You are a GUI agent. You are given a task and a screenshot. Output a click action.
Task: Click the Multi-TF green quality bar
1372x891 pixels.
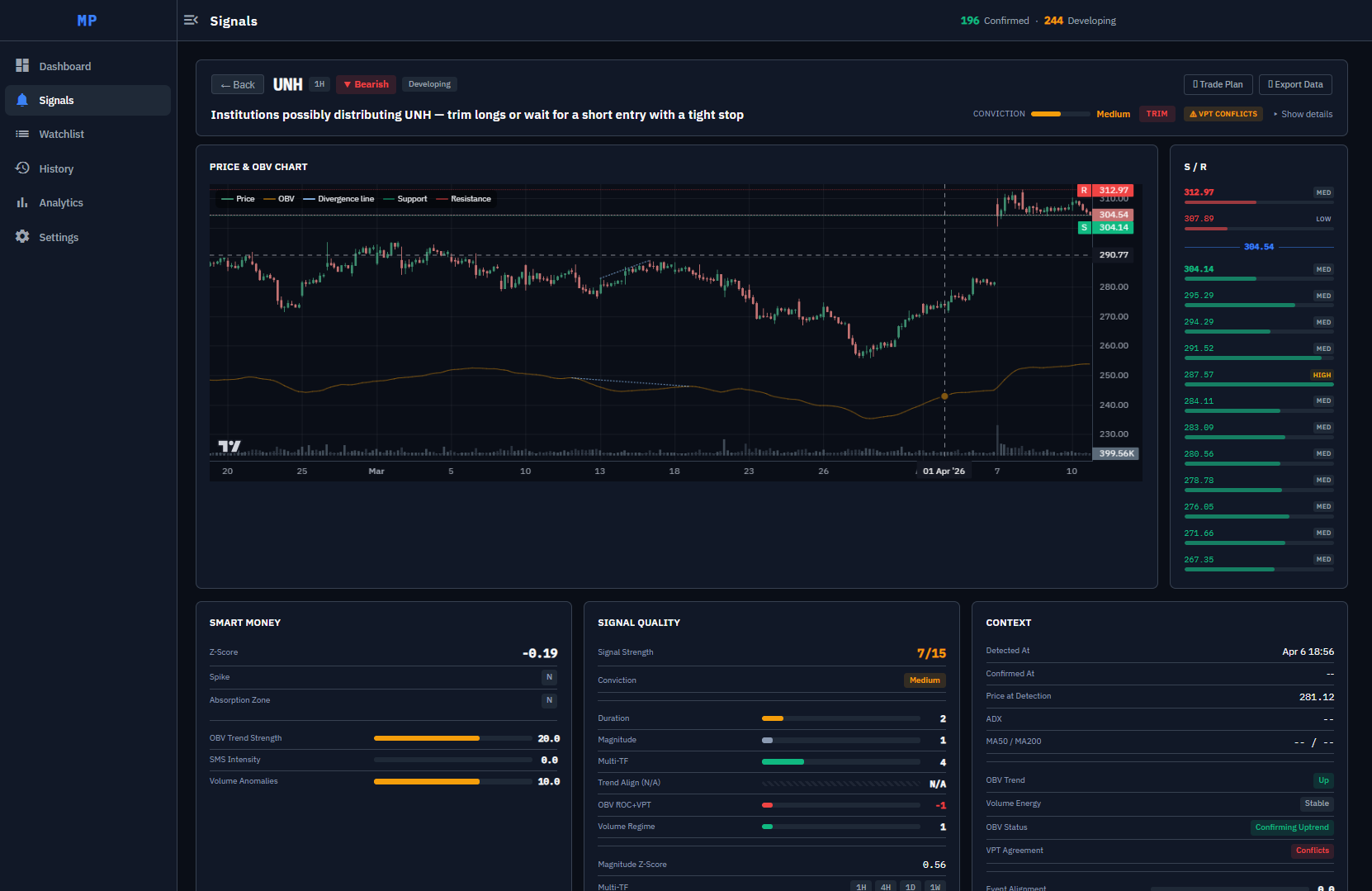pos(841,761)
